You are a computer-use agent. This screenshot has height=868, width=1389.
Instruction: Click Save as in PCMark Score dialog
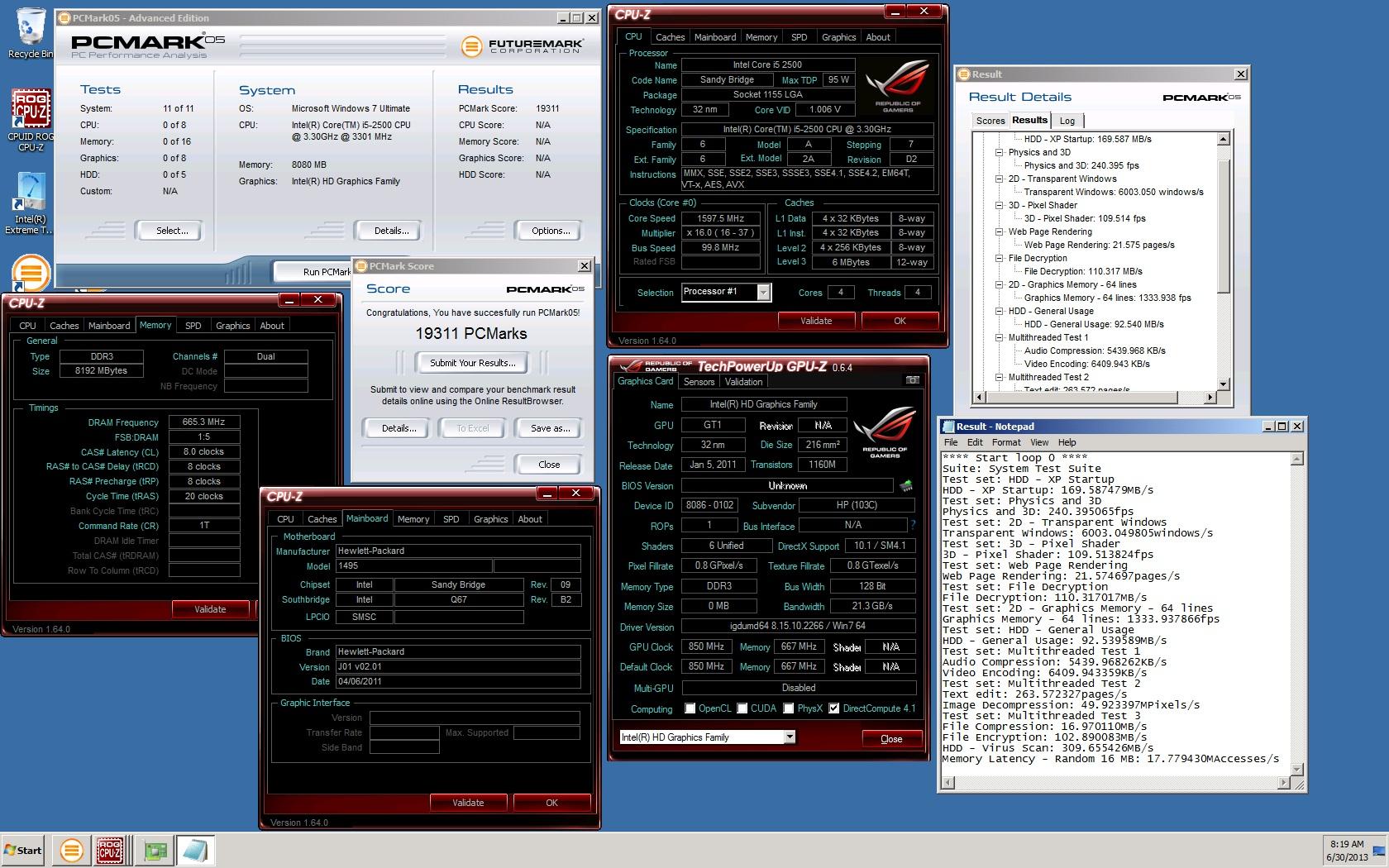click(x=550, y=428)
